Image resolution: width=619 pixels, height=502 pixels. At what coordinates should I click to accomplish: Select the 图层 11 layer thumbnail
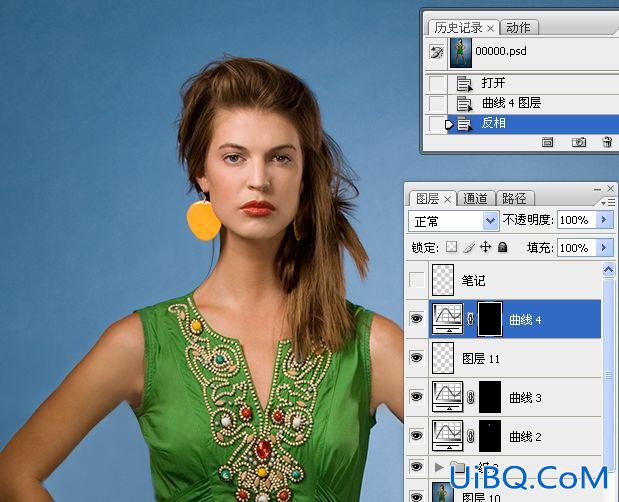tap(443, 358)
